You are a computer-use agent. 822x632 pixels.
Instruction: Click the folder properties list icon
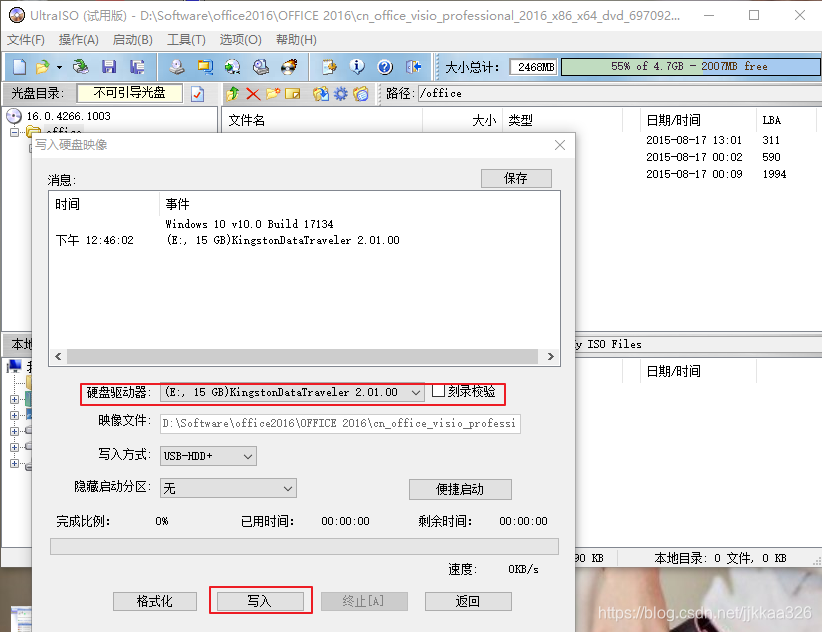point(361,94)
